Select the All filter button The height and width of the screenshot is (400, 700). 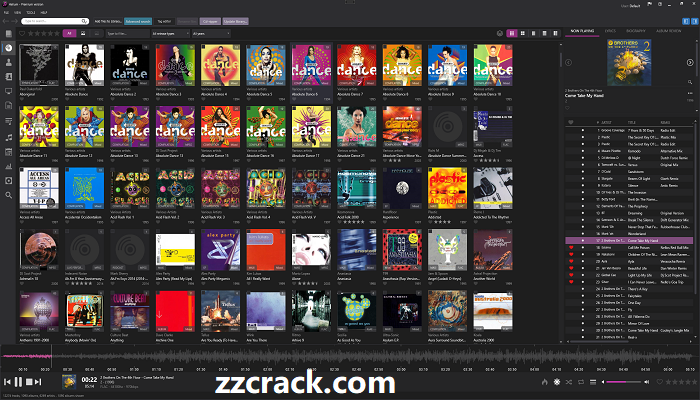click(x=69, y=33)
